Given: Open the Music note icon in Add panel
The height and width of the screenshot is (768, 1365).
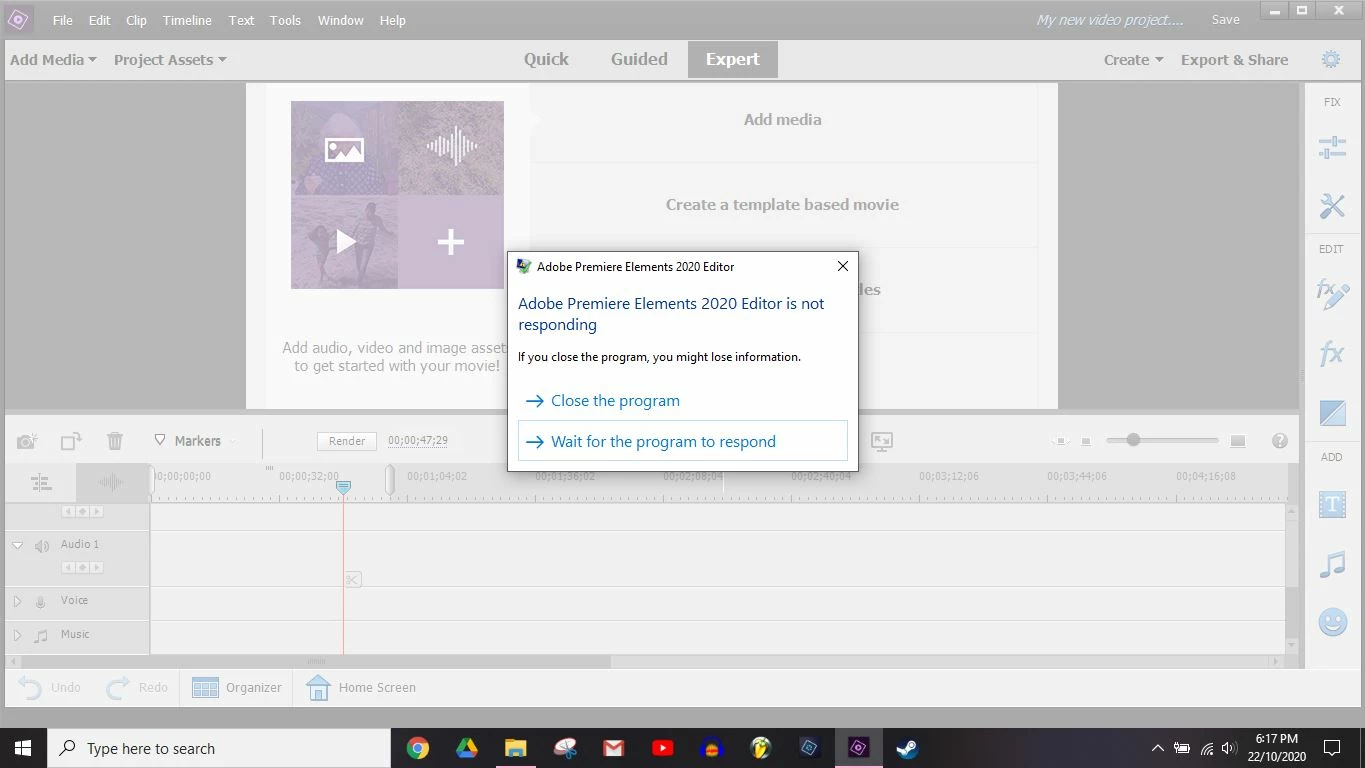Looking at the screenshot, I should (x=1332, y=564).
